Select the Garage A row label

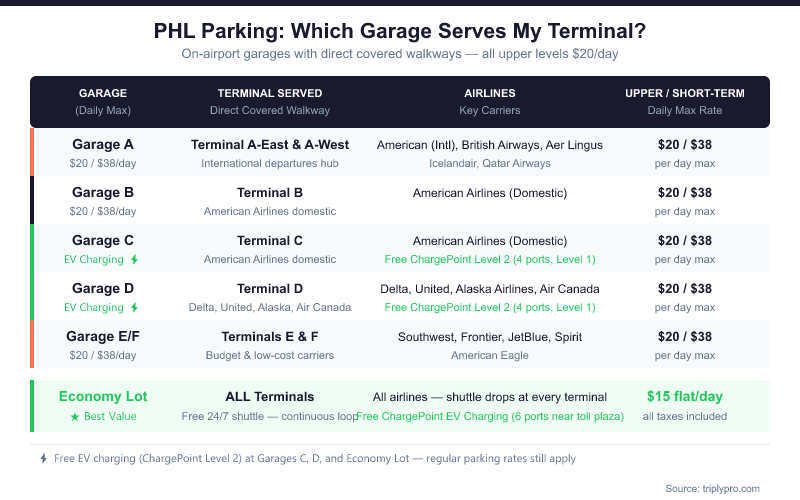point(103,144)
